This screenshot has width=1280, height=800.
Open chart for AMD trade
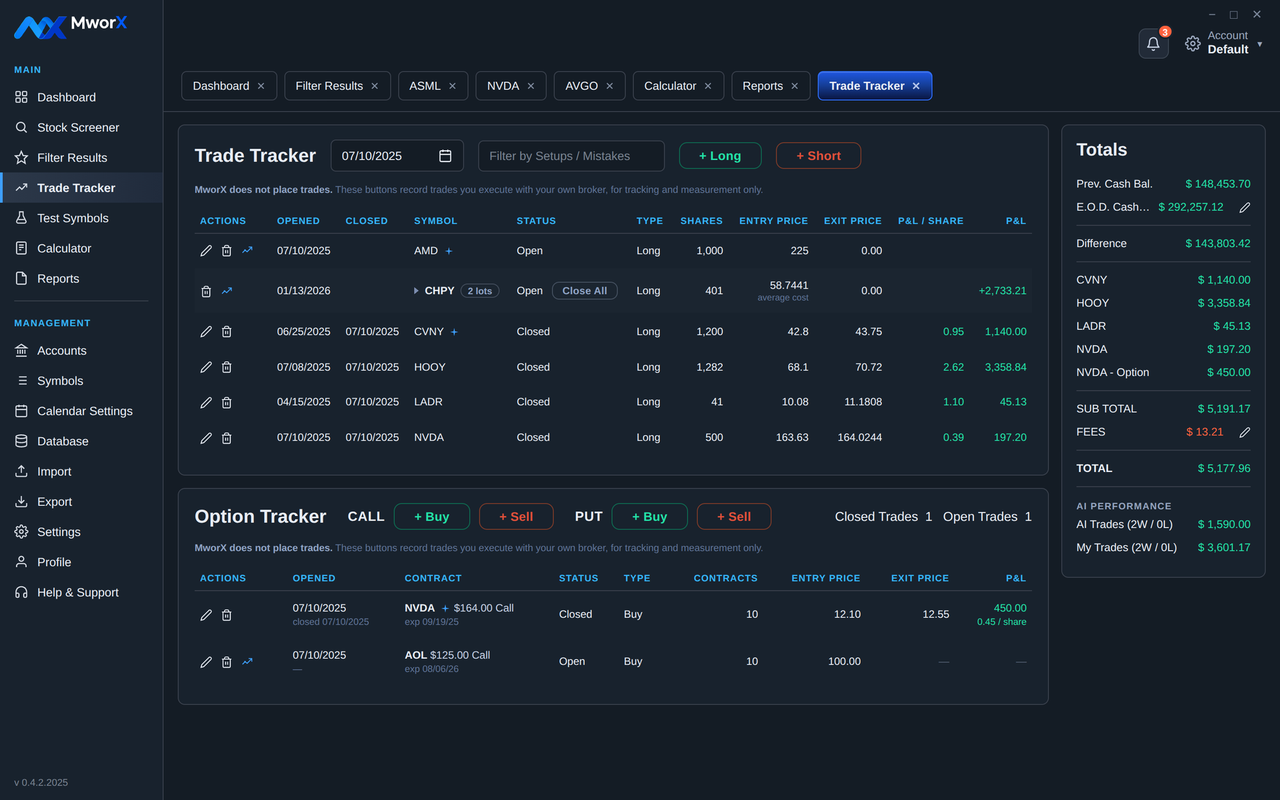tap(248, 251)
